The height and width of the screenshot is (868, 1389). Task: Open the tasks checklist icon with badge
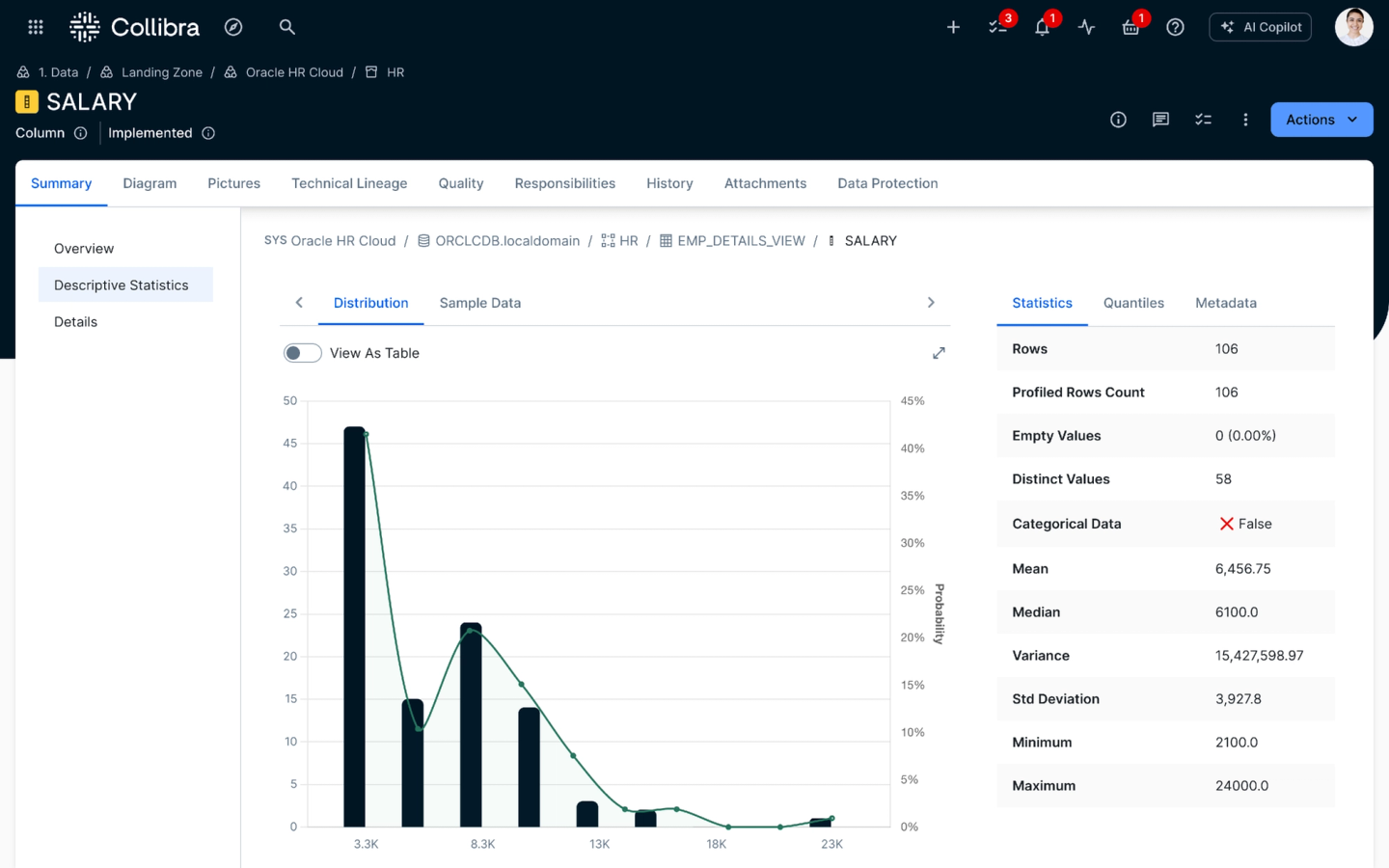[x=998, y=27]
